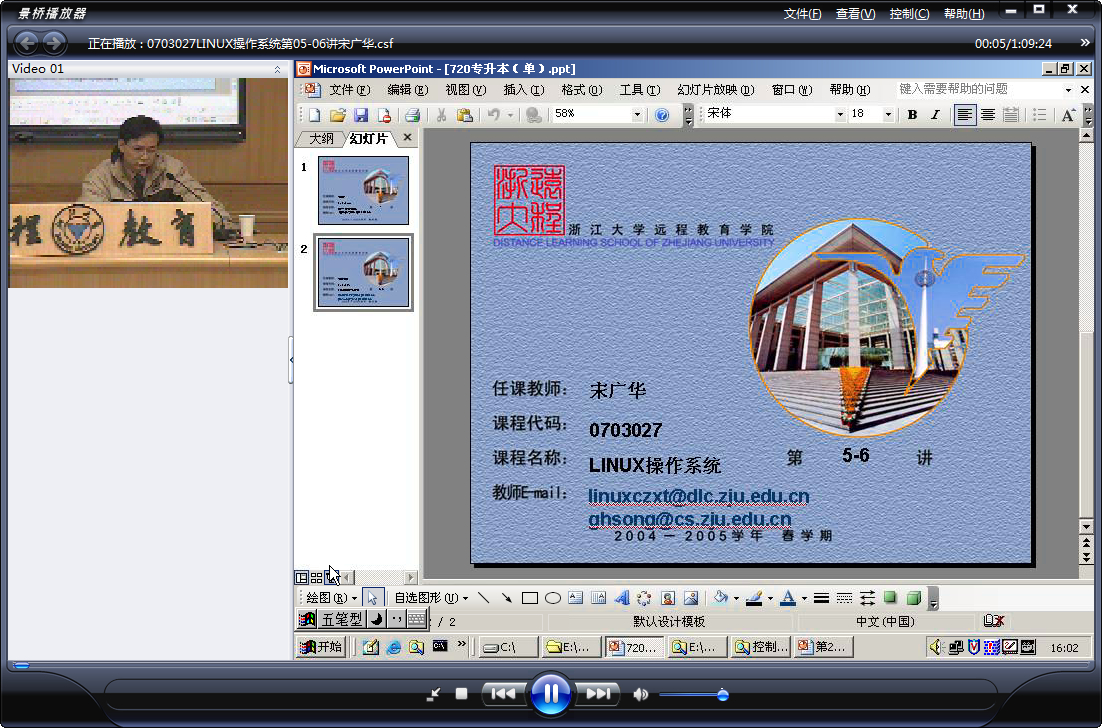Viewport: 1102px width, 728px height.
Task: Stop playback with the square button
Action: pyautogui.click(x=461, y=694)
